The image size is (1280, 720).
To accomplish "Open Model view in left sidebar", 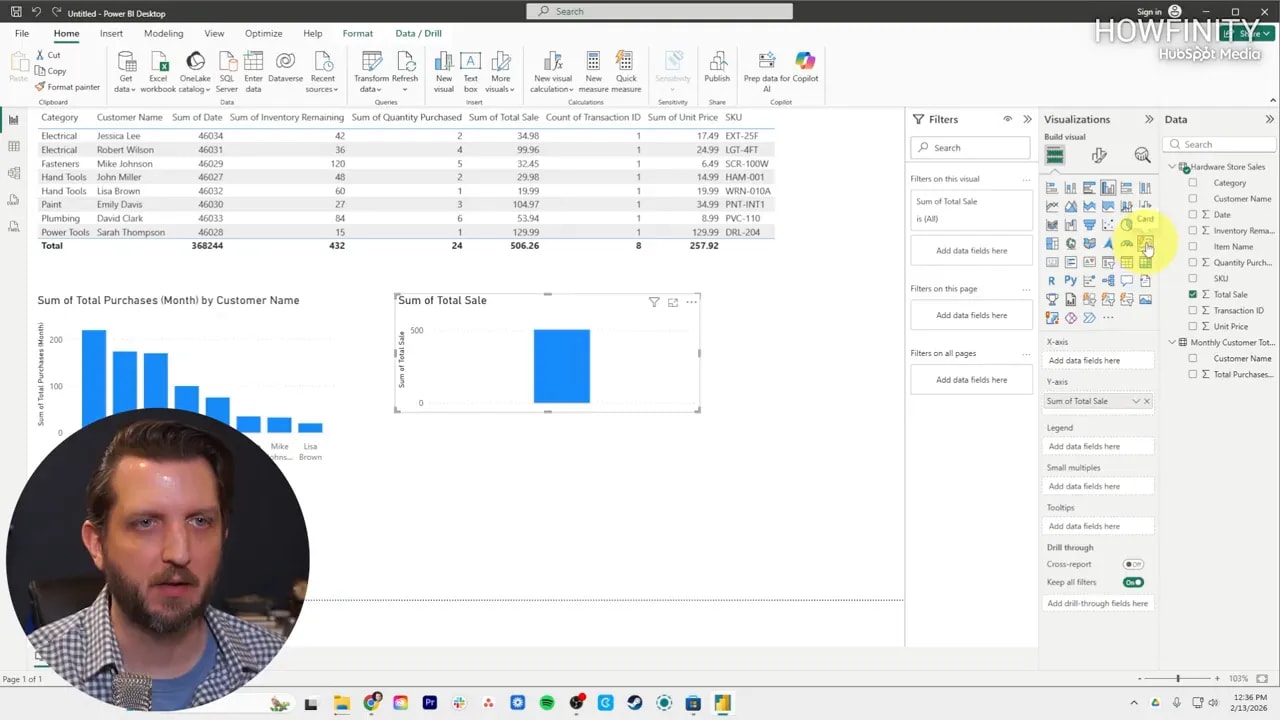I will coord(13,174).
